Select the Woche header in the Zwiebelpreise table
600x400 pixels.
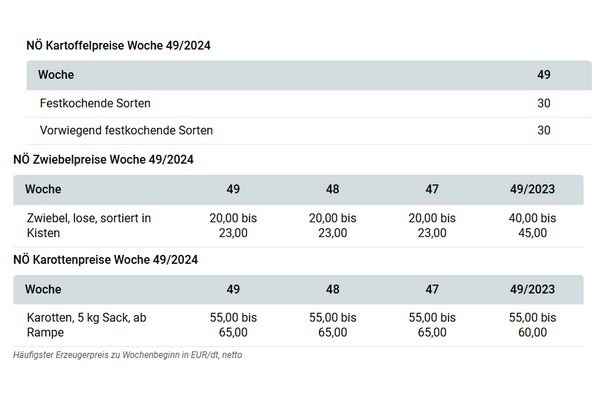click(44, 189)
